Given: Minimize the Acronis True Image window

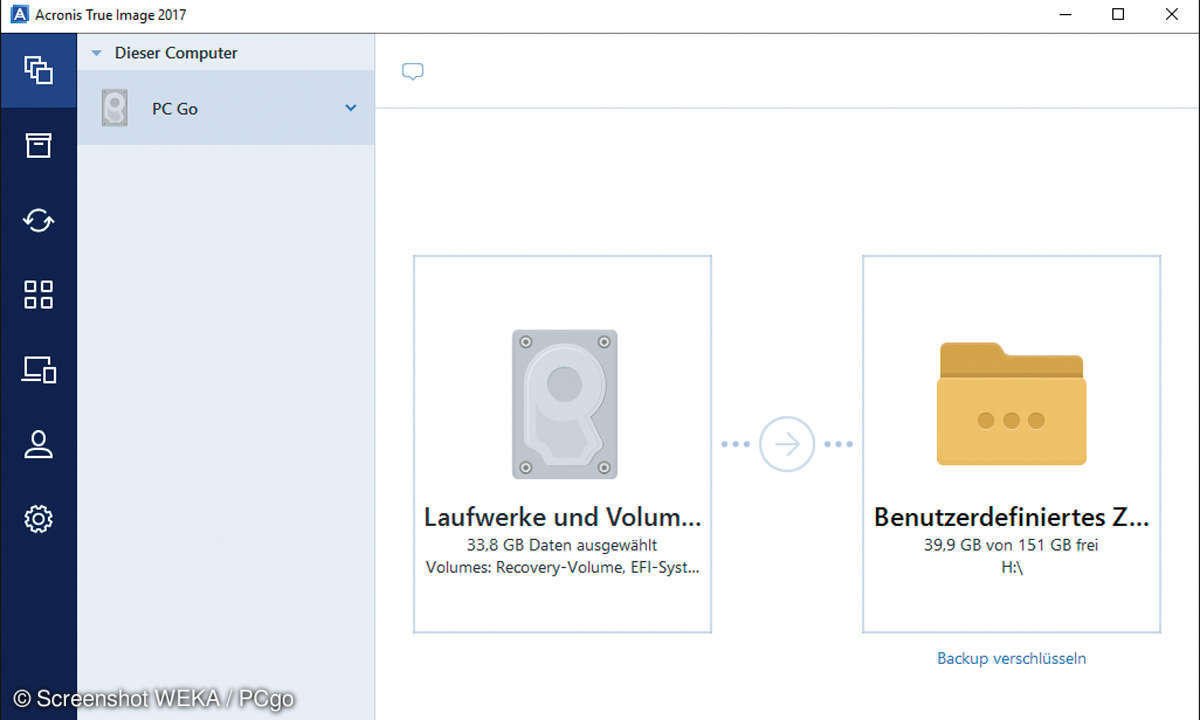Looking at the screenshot, I should pos(1064,15).
